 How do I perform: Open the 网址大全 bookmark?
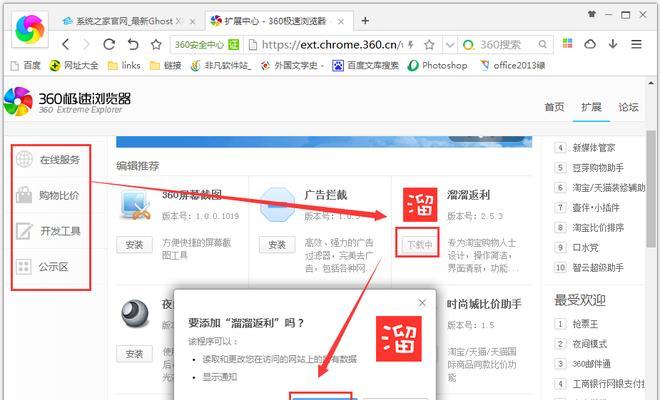click(74, 65)
